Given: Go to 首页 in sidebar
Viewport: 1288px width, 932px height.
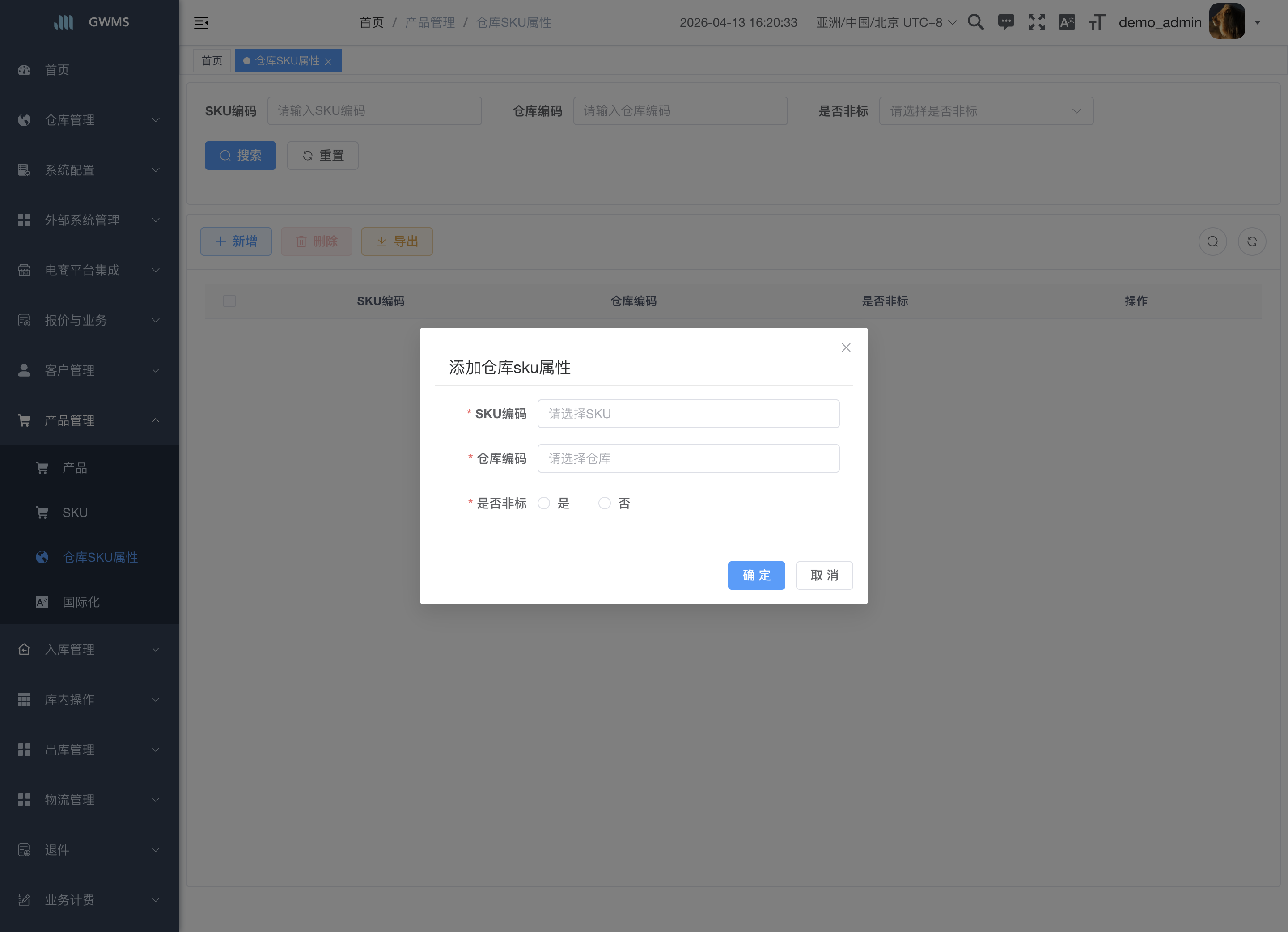Looking at the screenshot, I should pyautogui.click(x=89, y=70).
